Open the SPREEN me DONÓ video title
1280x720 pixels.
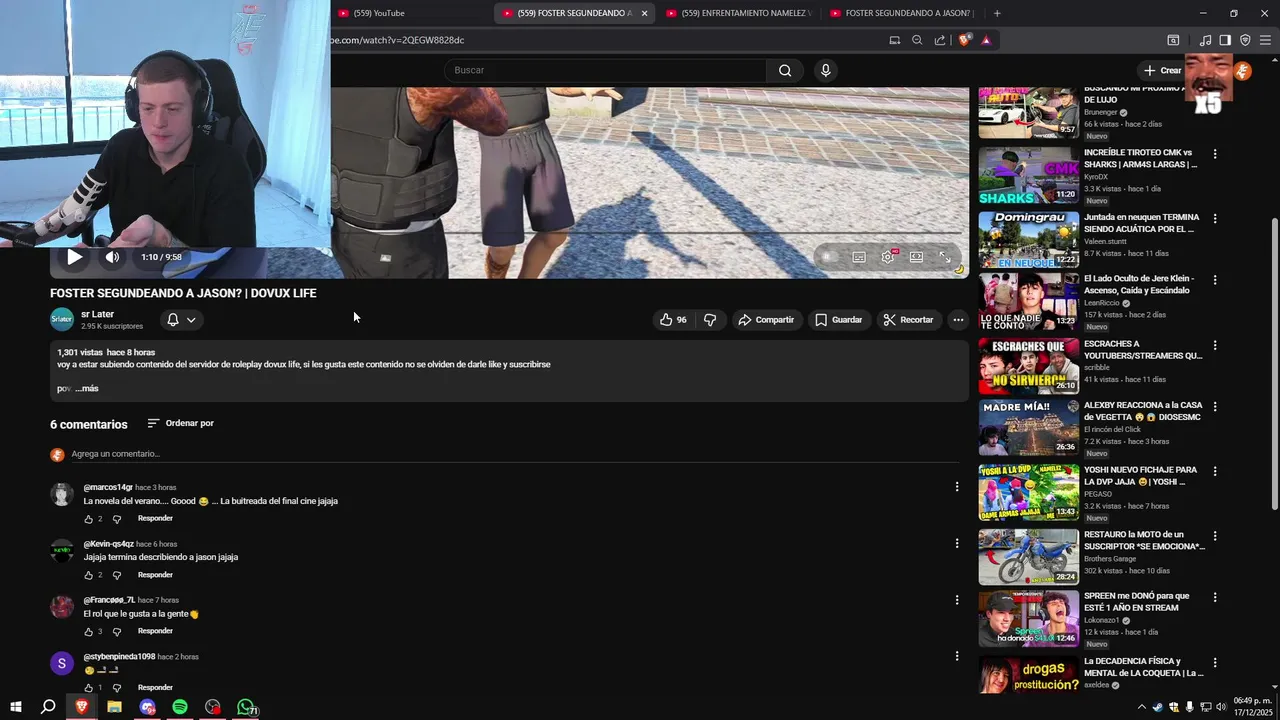1136,601
